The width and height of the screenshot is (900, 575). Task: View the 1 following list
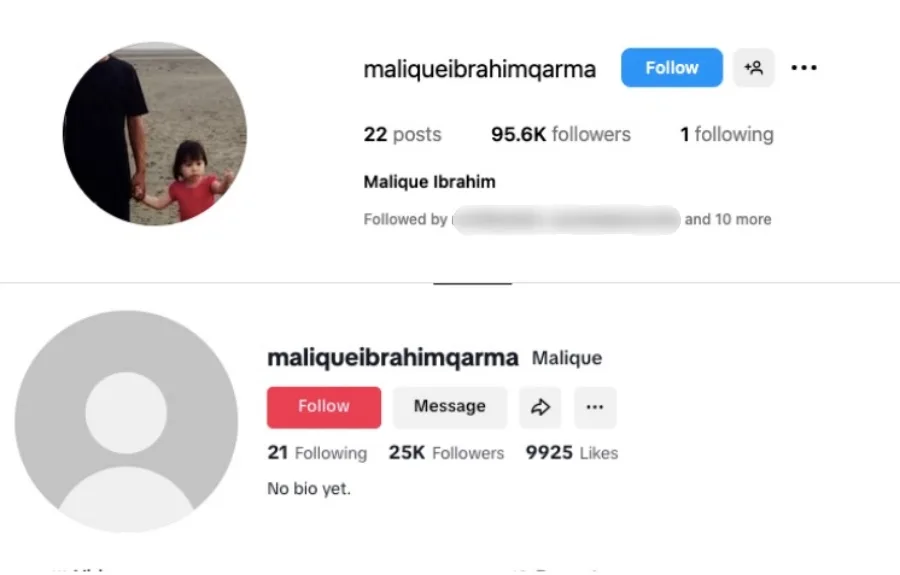coord(727,134)
